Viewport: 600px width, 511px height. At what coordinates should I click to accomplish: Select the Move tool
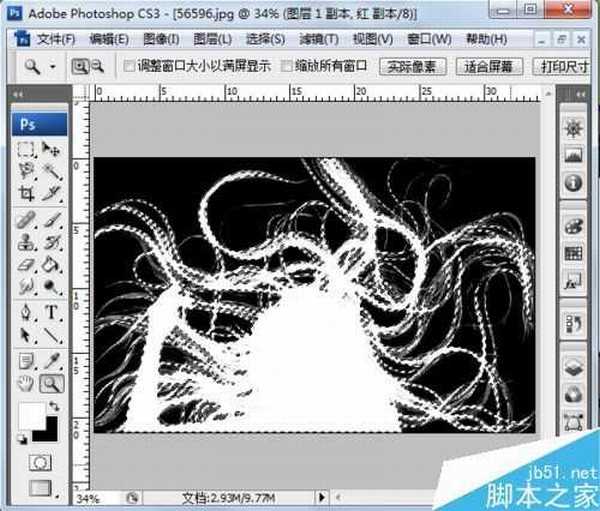click(51, 149)
